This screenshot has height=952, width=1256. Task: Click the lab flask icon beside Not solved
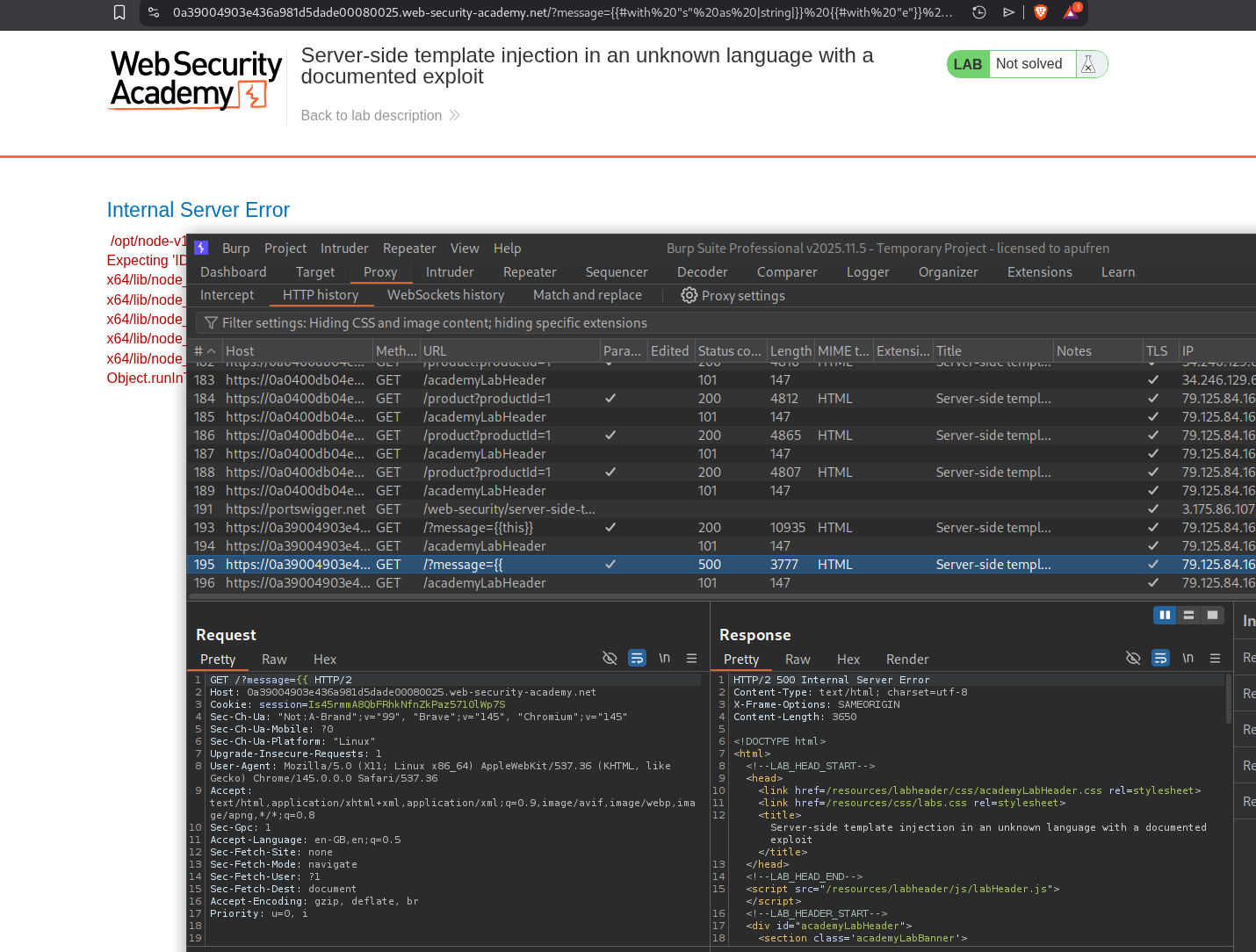pos(1088,64)
